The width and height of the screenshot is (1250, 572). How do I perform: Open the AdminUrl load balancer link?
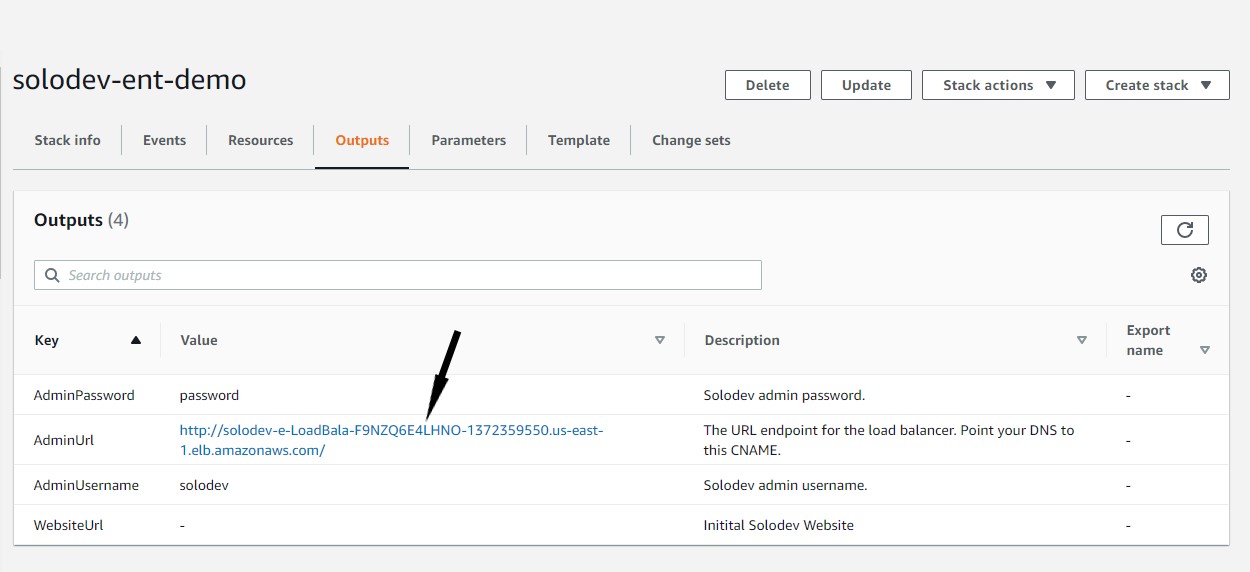(392, 440)
